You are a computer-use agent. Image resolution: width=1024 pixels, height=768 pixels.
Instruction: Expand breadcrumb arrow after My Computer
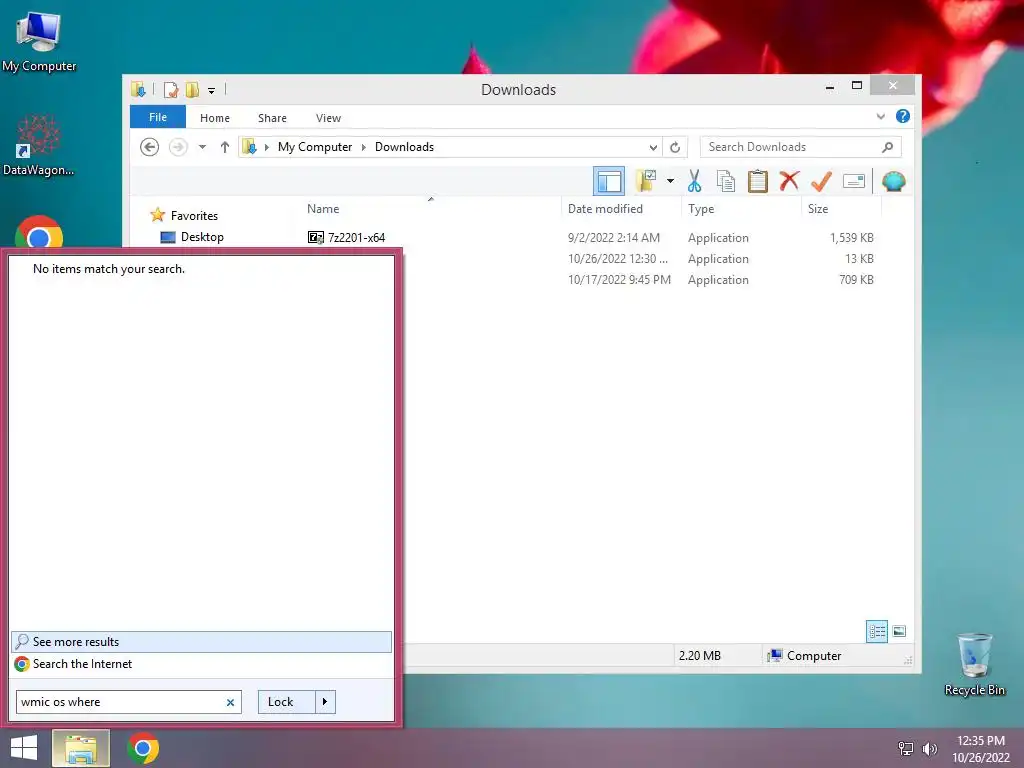tap(364, 147)
